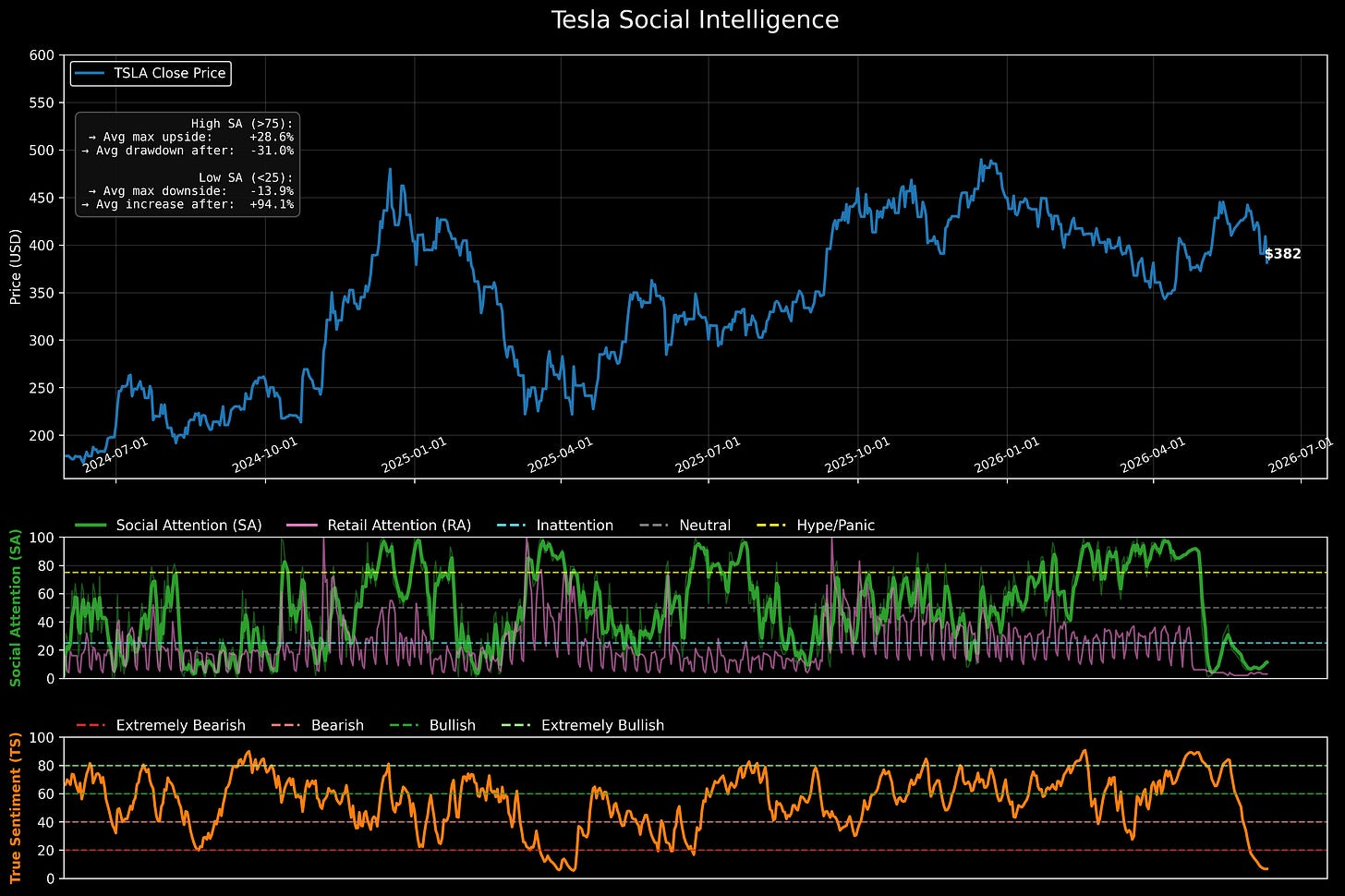This screenshot has height=896, width=1345.
Task: Click the 250 tick on the price axis
Action: [x=42, y=388]
